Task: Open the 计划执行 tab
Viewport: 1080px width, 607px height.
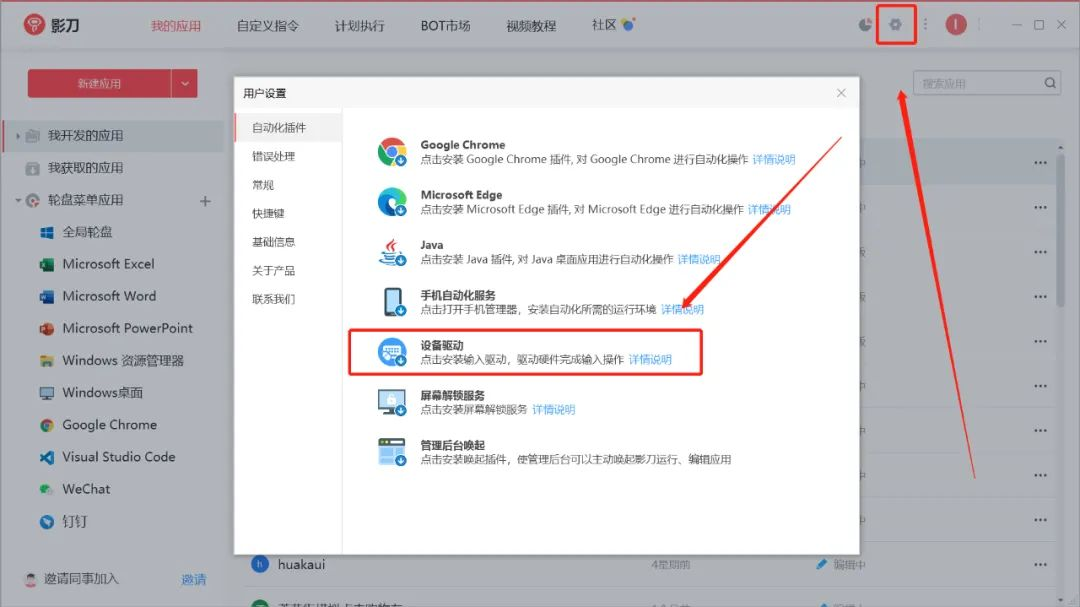Action: (360, 26)
